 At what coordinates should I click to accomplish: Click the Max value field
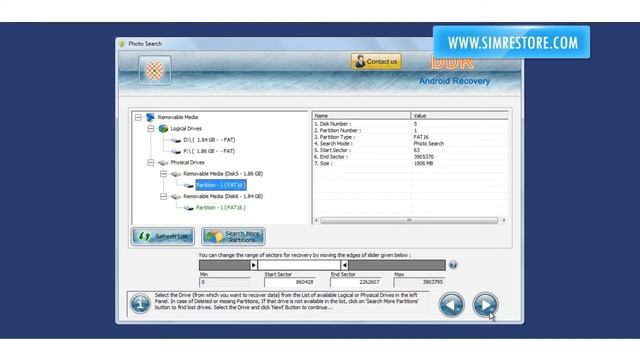pyautogui.click(x=420, y=282)
